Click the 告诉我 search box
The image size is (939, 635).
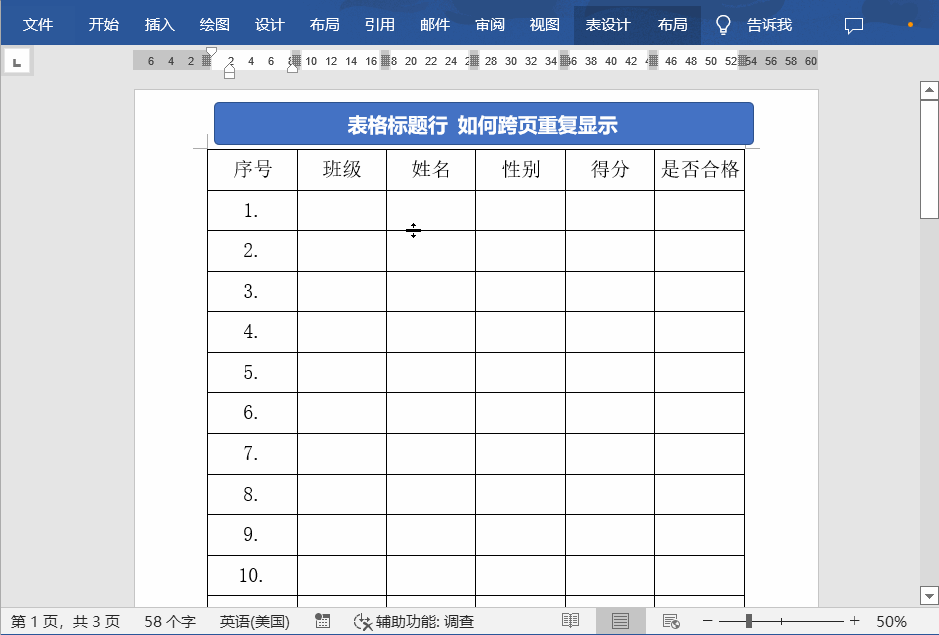pos(770,25)
